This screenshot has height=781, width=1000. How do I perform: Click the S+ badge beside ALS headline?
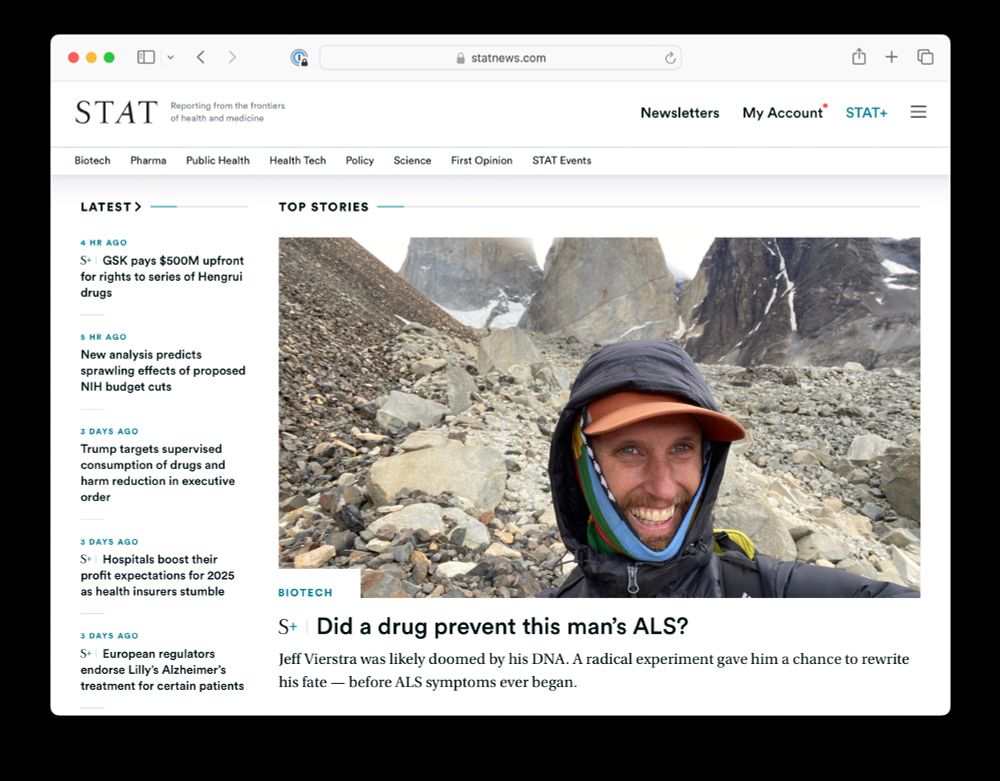(x=288, y=627)
